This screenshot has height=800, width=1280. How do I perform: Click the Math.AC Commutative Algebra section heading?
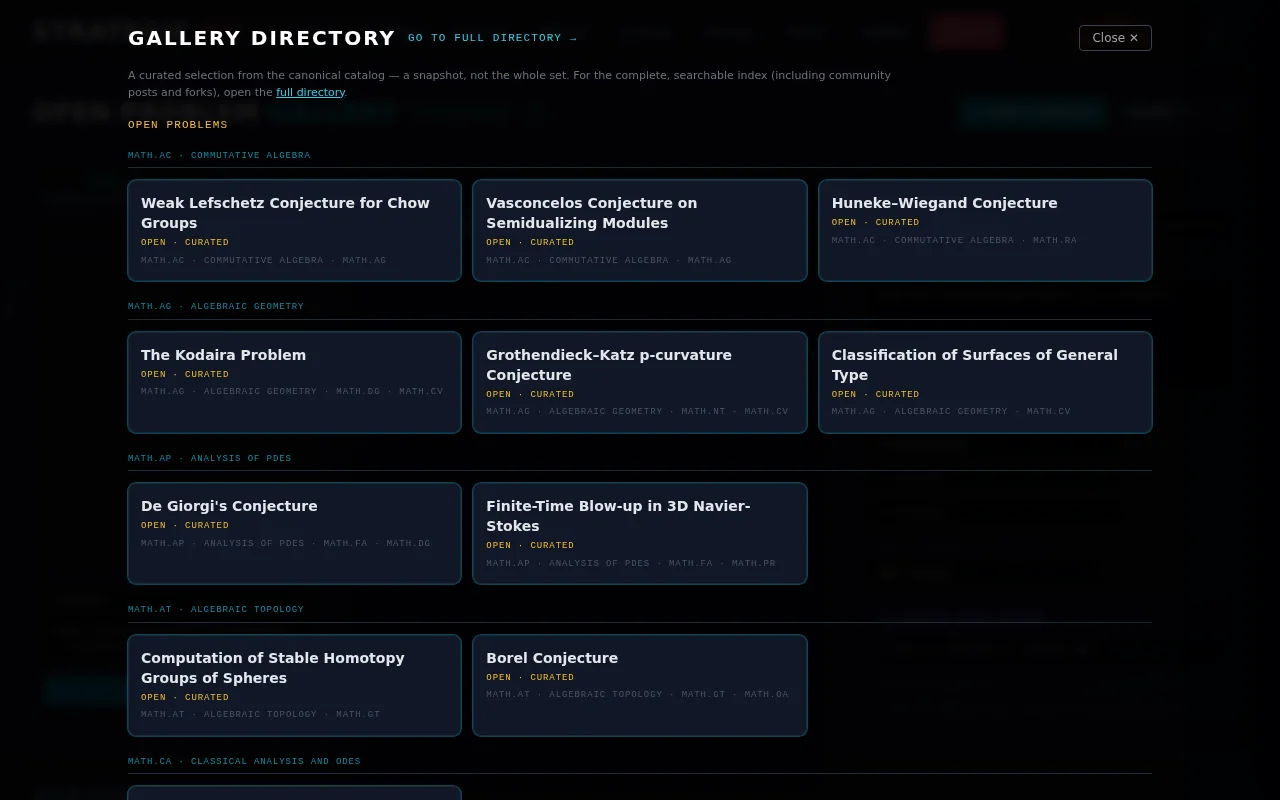pyautogui.click(x=219, y=155)
